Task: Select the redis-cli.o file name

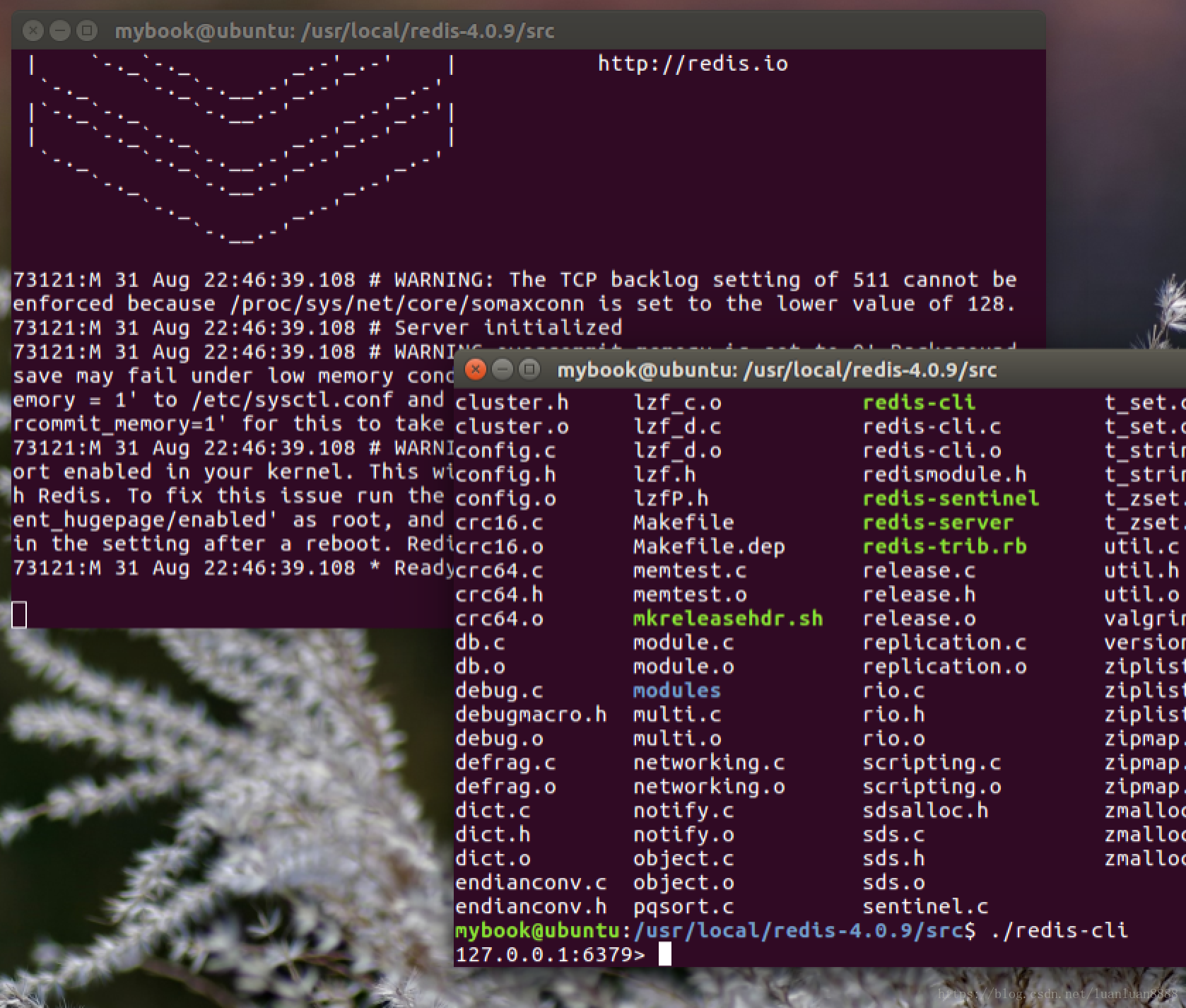Action: pos(932,450)
